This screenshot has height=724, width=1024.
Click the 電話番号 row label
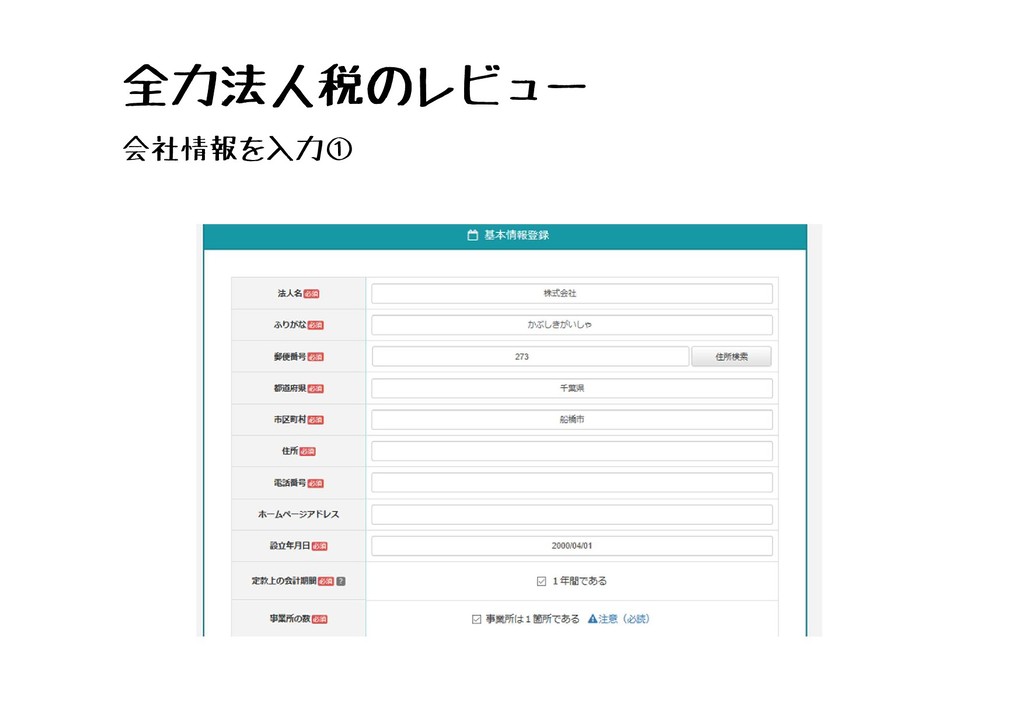[x=290, y=483]
